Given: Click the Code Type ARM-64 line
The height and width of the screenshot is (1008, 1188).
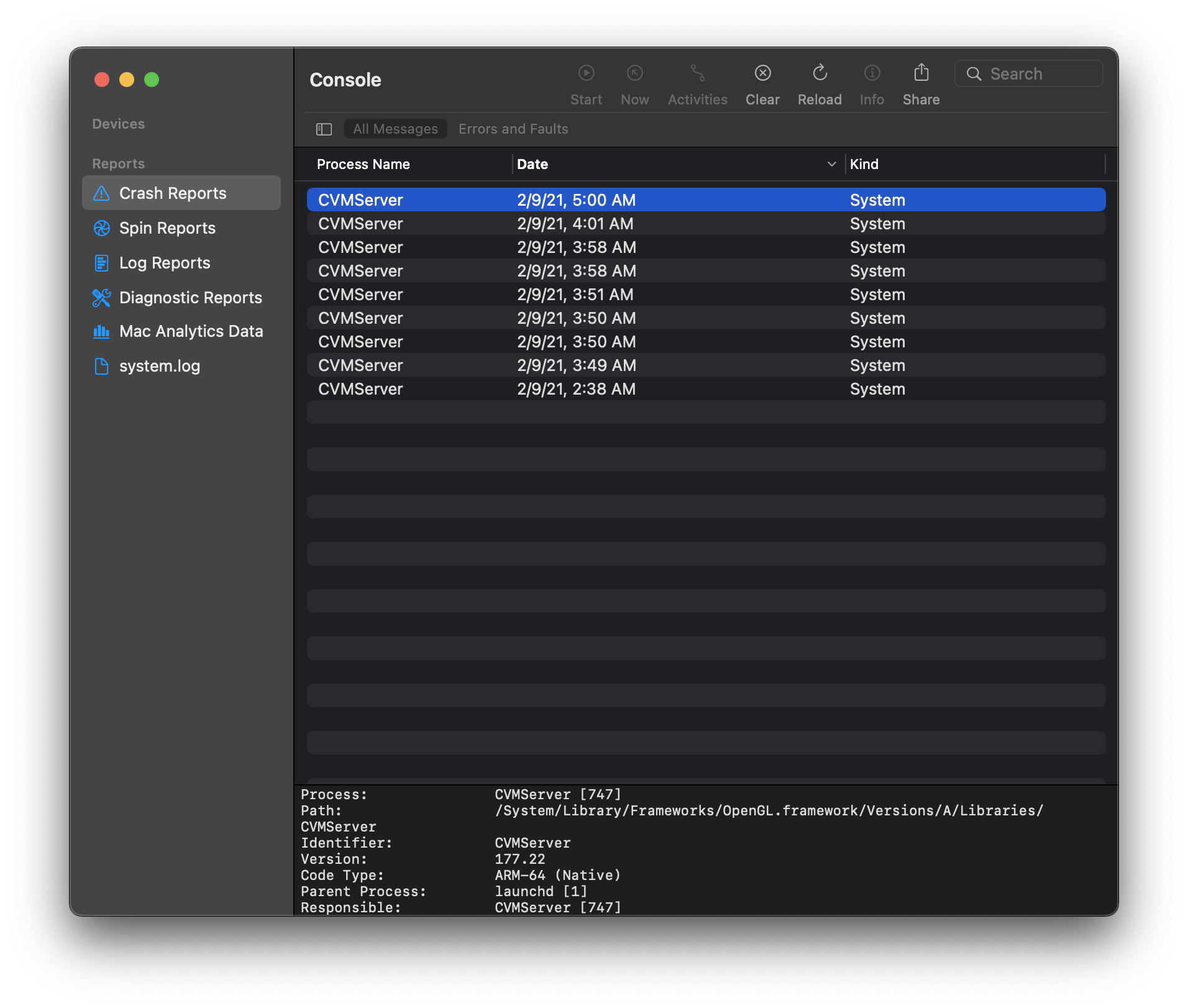Looking at the screenshot, I should (x=461, y=876).
